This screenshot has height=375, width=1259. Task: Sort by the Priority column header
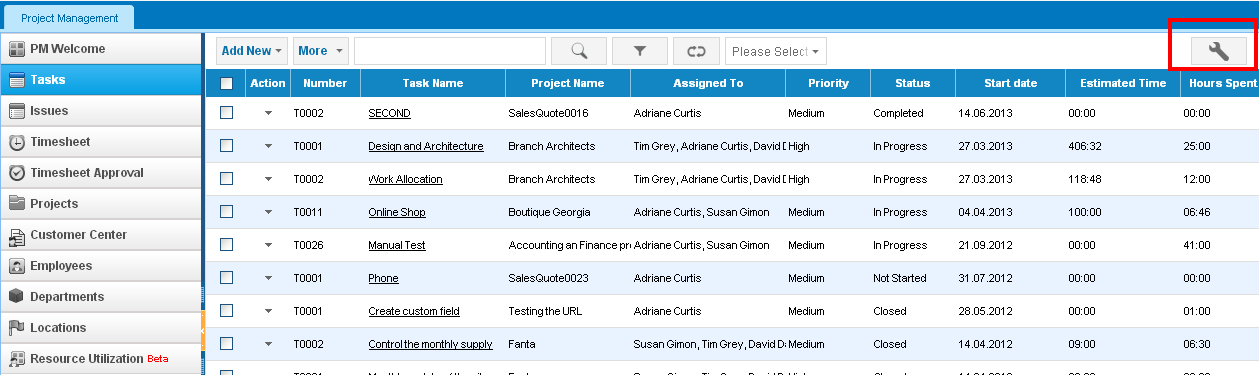coord(828,83)
